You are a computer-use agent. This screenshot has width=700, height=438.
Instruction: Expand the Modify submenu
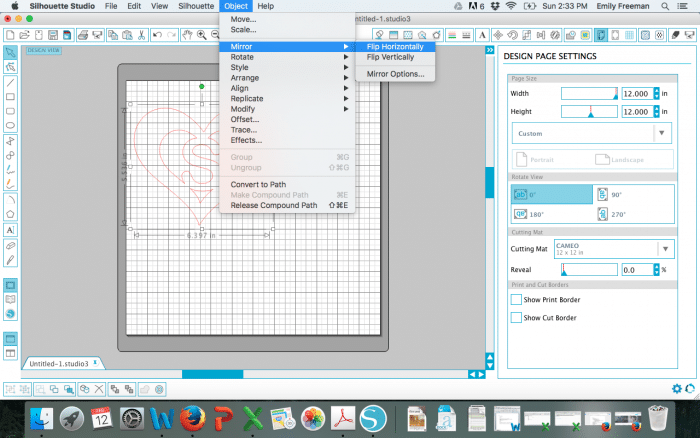point(287,109)
